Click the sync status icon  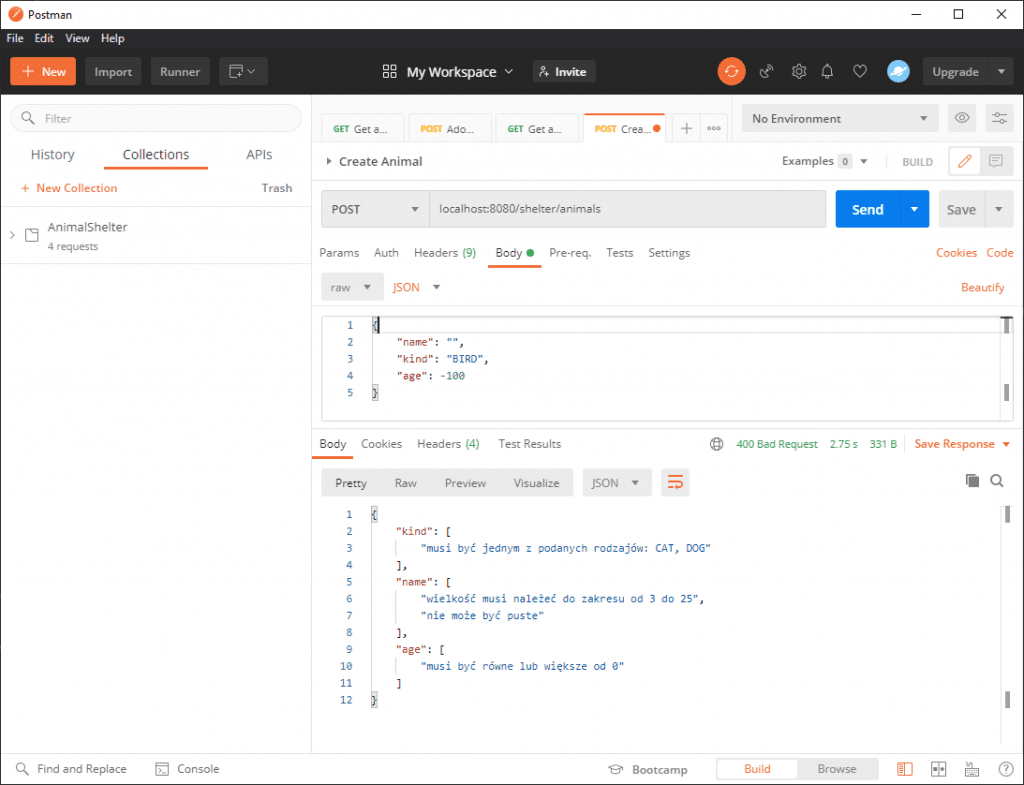pos(731,72)
